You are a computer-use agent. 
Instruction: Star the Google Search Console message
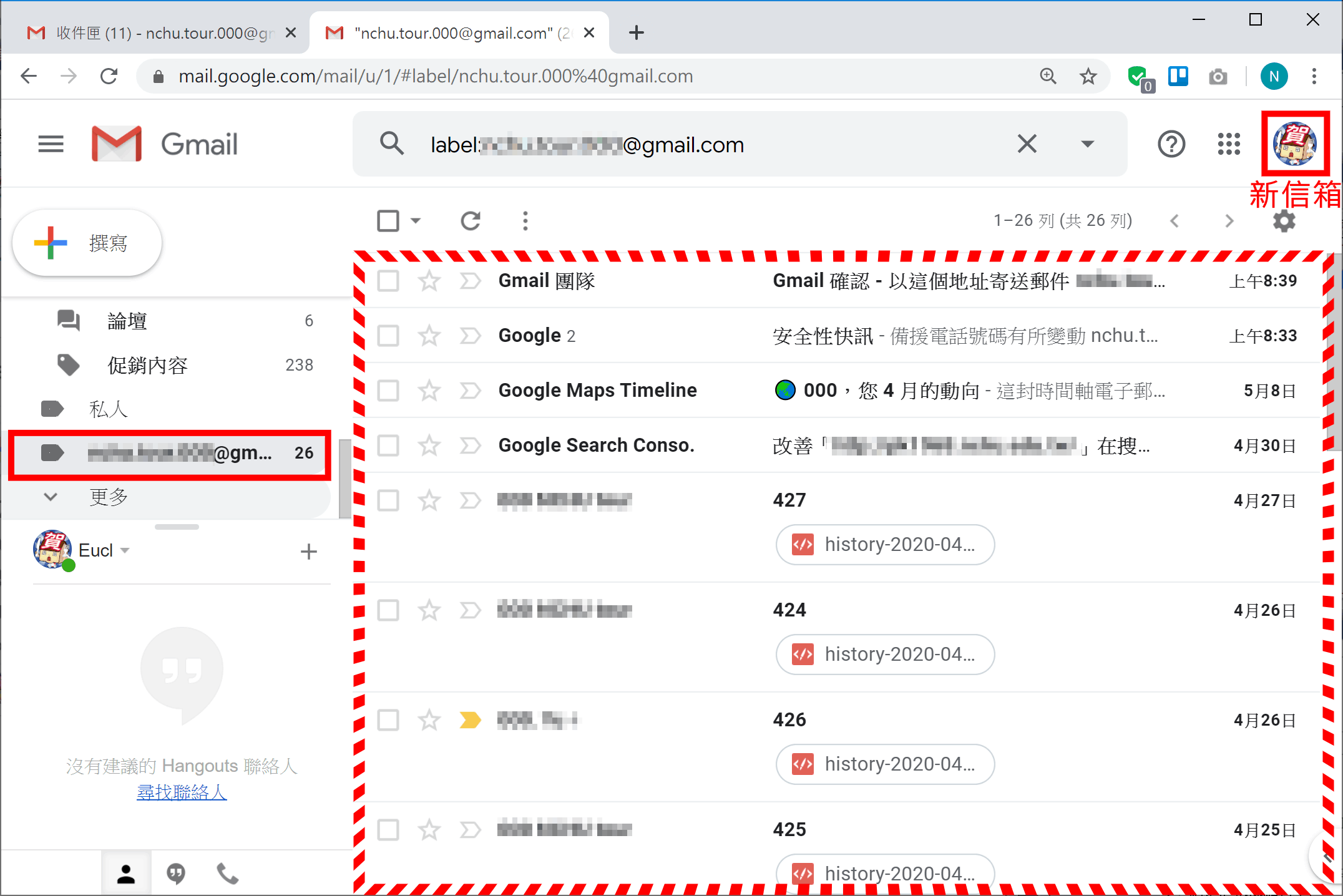point(429,446)
